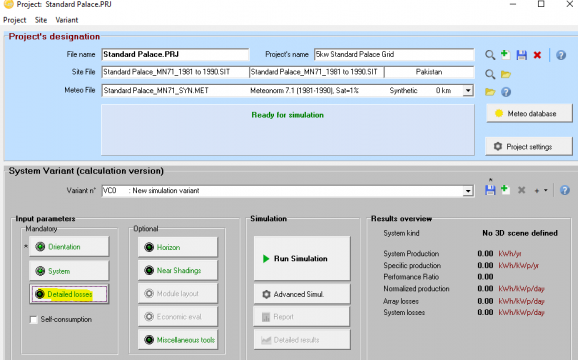This screenshot has width=578, height=360.
Task: Click the Site File search magnifier icon
Action: pyautogui.click(x=490, y=74)
